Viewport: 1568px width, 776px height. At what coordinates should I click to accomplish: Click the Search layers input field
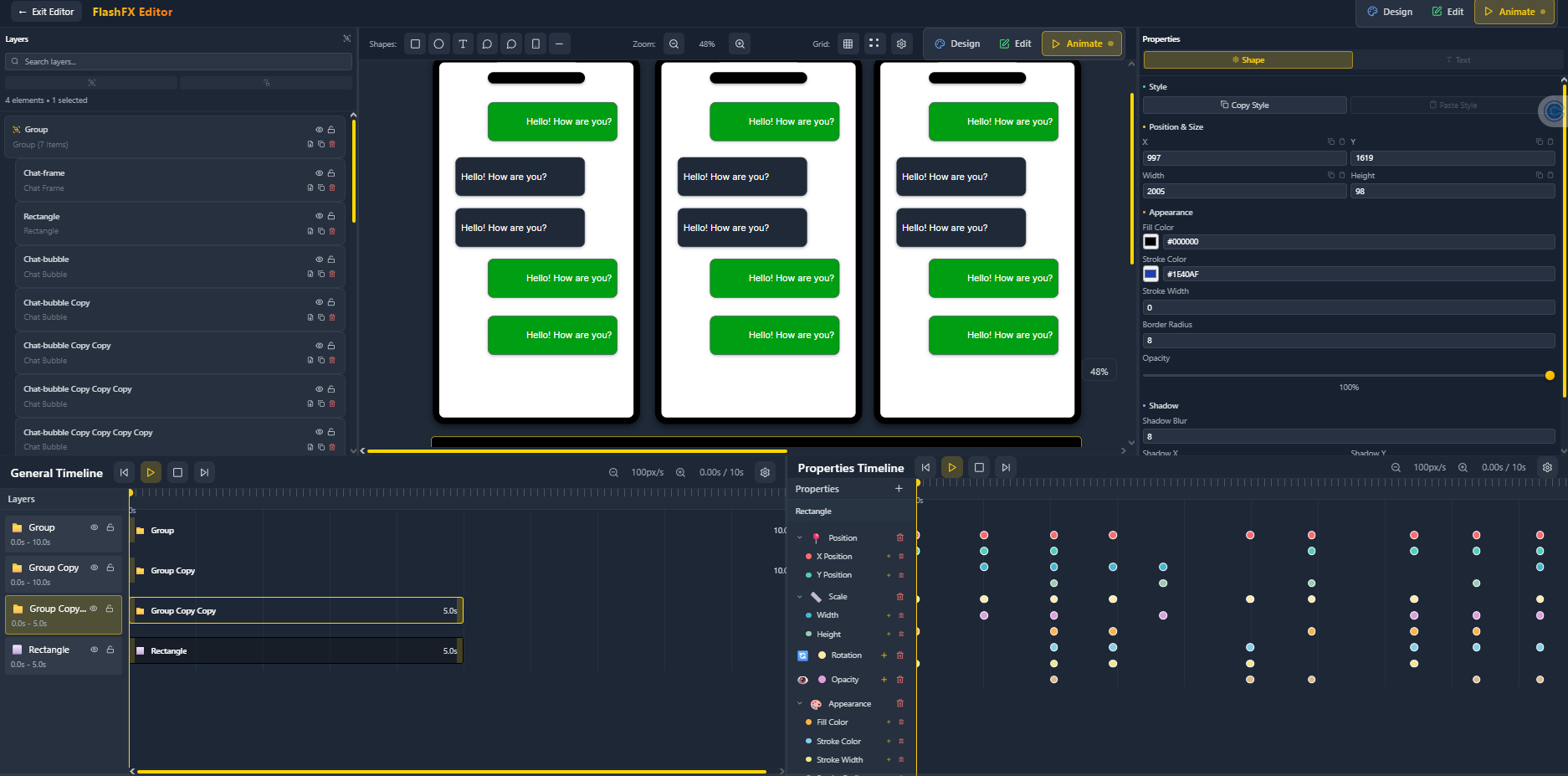pyautogui.click(x=179, y=62)
